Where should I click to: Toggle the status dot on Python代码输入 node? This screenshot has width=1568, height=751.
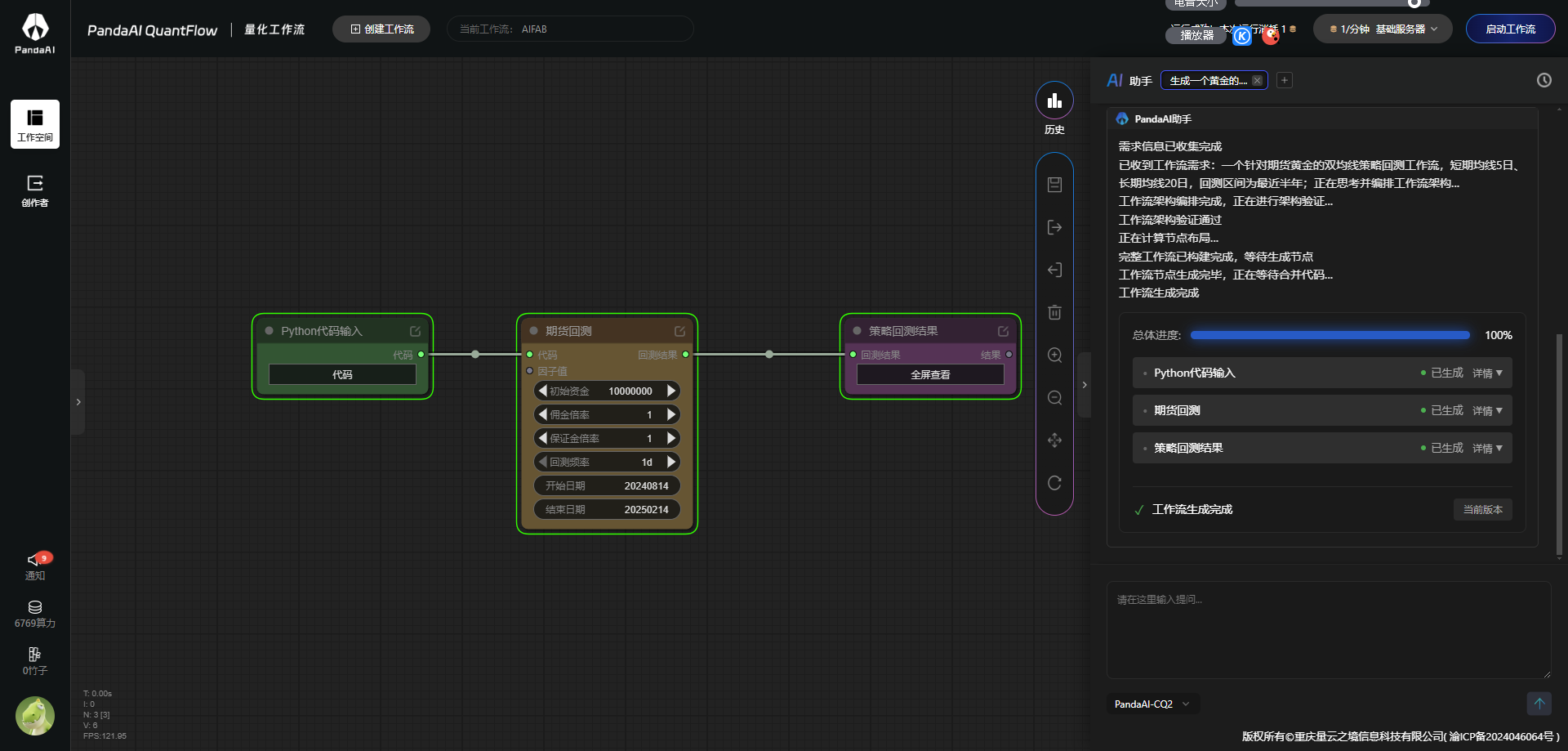[x=269, y=331]
